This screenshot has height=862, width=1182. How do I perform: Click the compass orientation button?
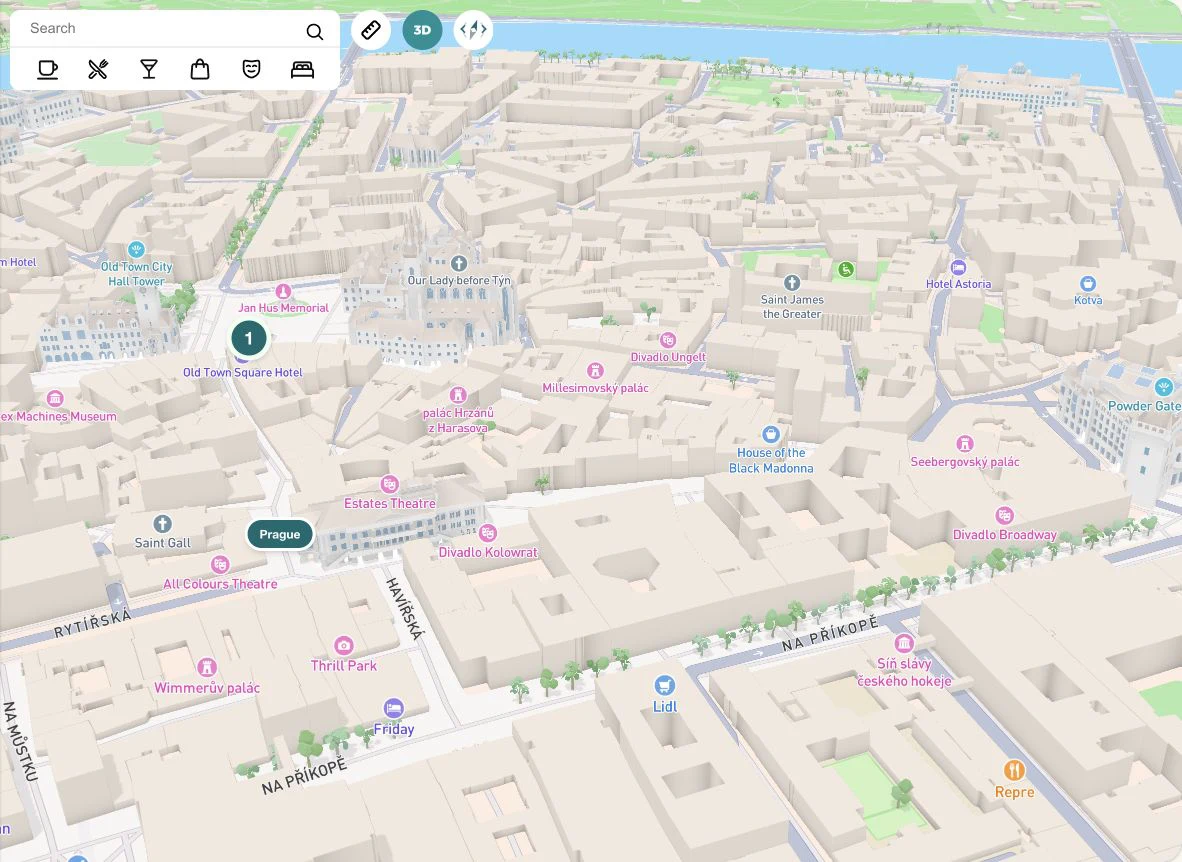coord(473,30)
